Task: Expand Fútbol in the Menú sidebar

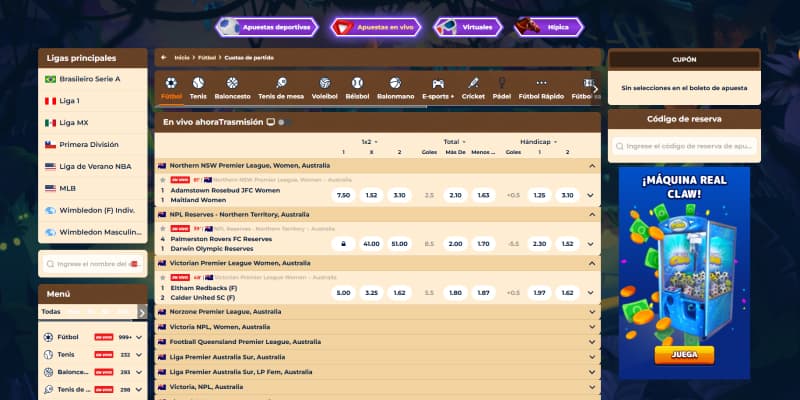Action: click(139, 338)
